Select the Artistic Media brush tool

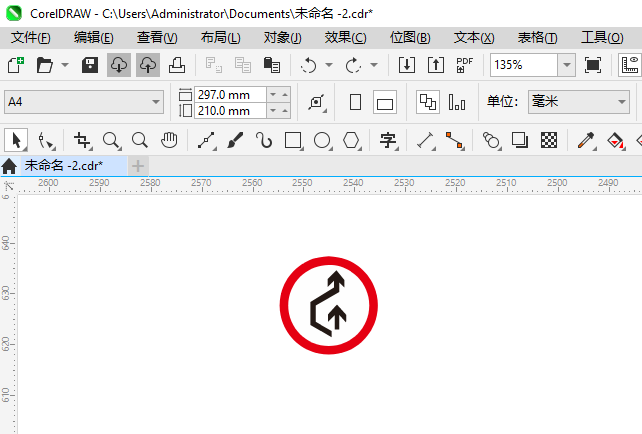[x=235, y=140]
